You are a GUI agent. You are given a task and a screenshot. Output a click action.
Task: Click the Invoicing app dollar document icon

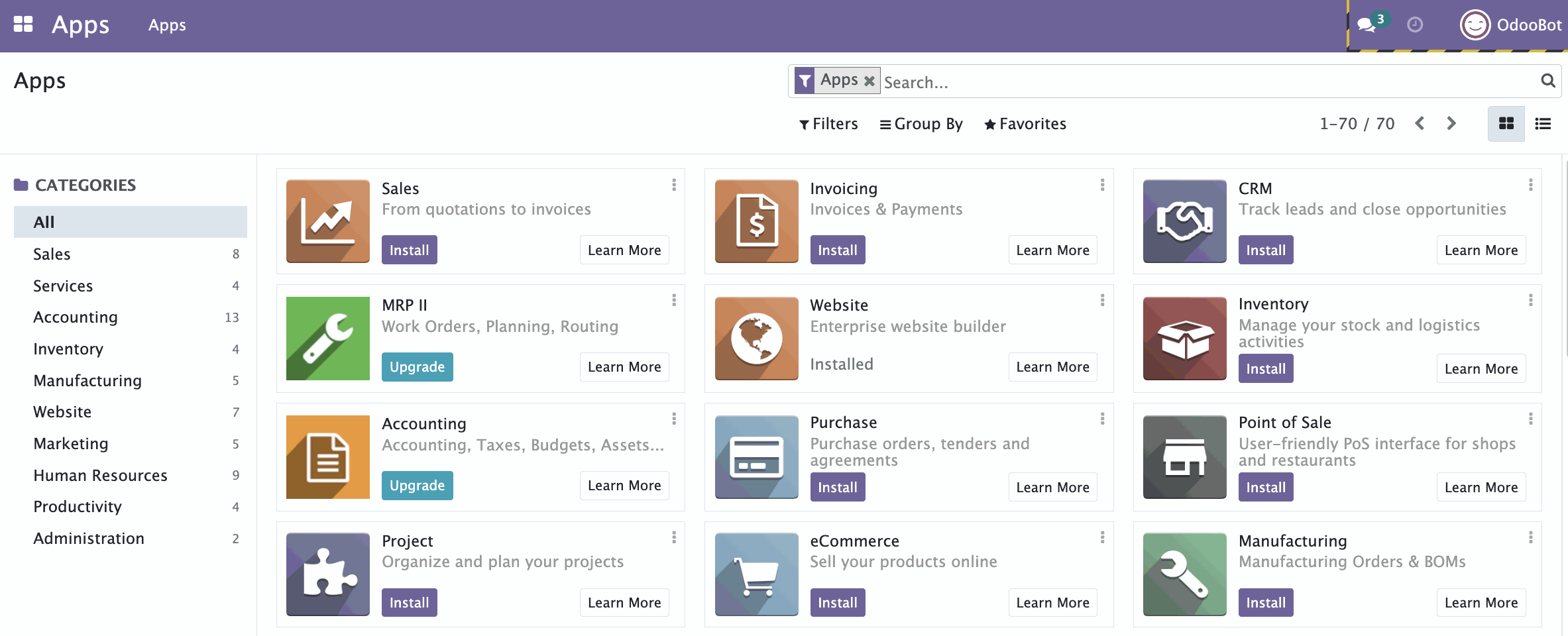coord(756,221)
